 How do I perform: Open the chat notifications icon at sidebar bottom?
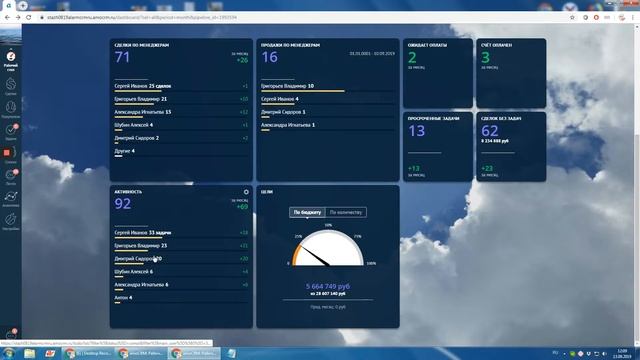(x=11, y=334)
